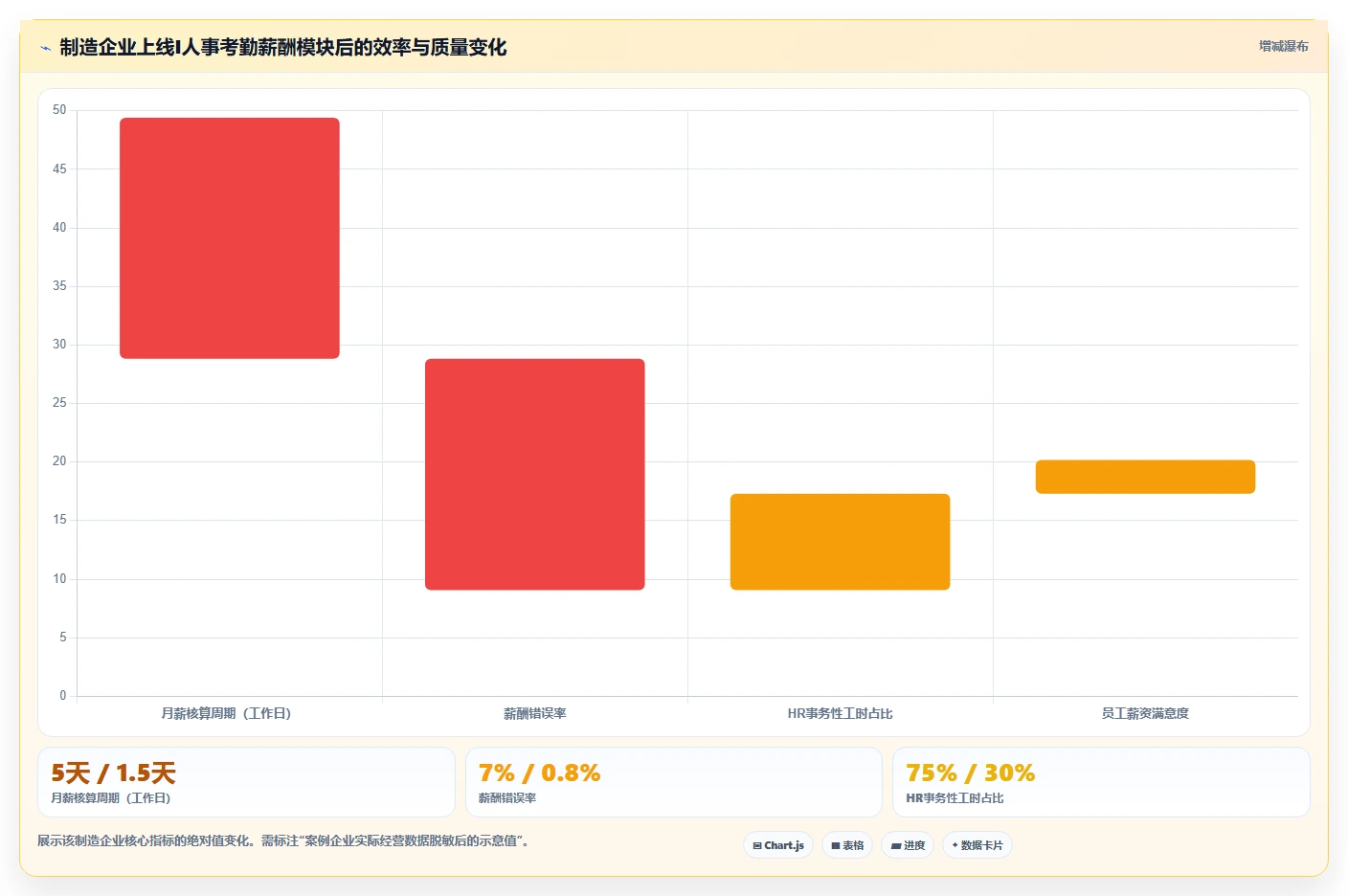Click the 5天 / 1.5天 stat value
The image size is (1348, 896).
[113, 773]
